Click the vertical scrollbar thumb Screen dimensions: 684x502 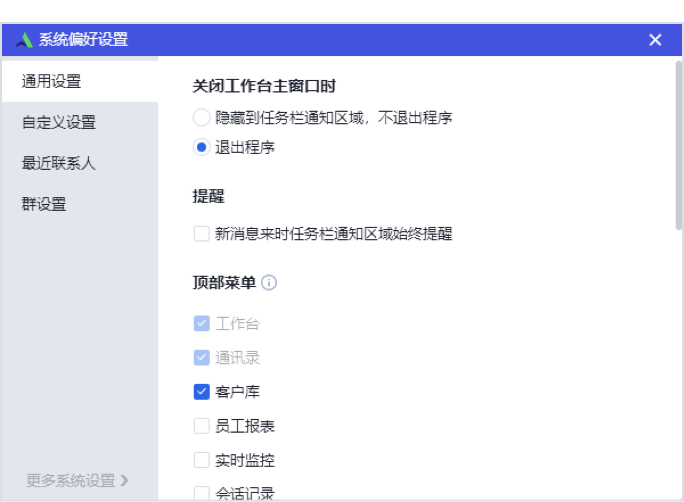[x=678, y=145]
